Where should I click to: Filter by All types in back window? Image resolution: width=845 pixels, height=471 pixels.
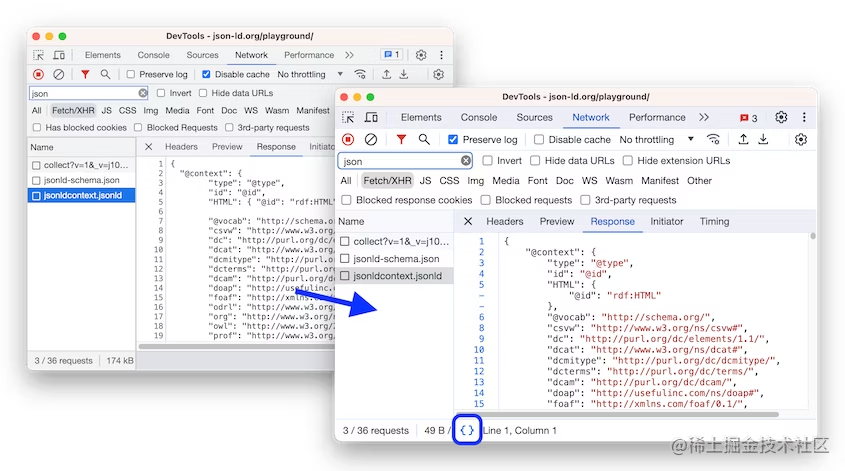pyautogui.click(x=36, y=110)
